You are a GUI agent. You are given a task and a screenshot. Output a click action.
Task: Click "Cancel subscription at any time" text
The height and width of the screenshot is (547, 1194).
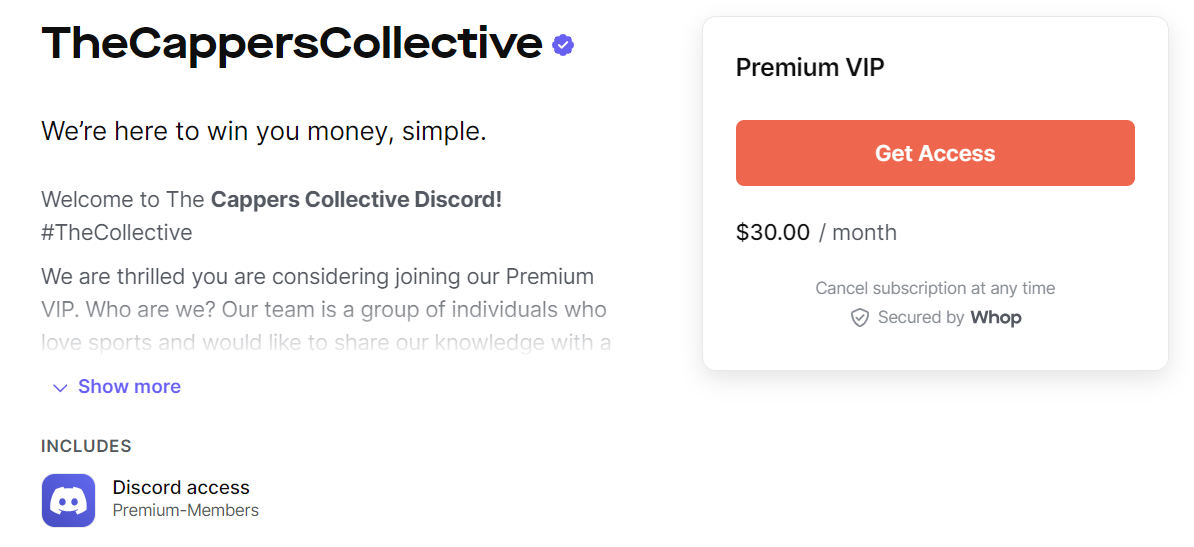coord(935,288)
